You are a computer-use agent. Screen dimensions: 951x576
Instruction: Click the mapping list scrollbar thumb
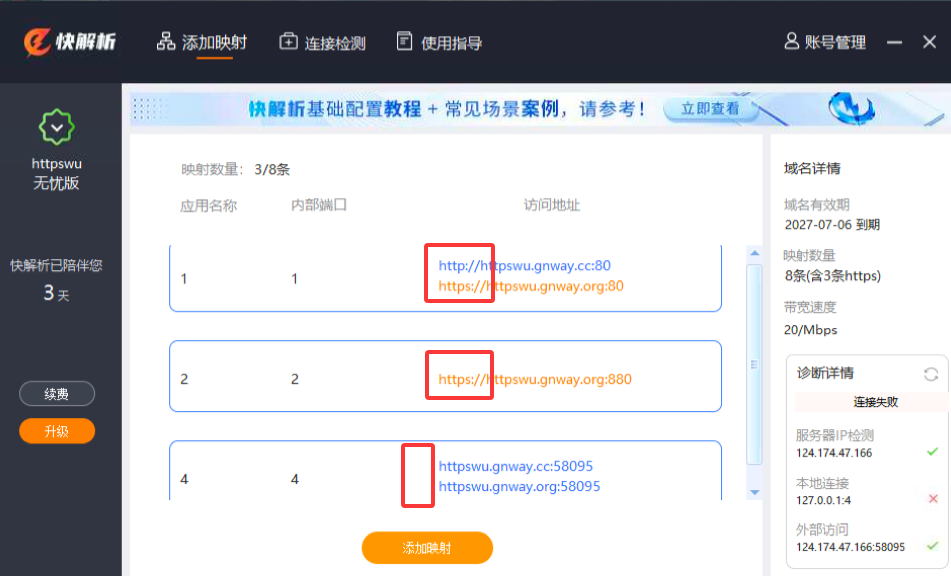tap(754, 364)
